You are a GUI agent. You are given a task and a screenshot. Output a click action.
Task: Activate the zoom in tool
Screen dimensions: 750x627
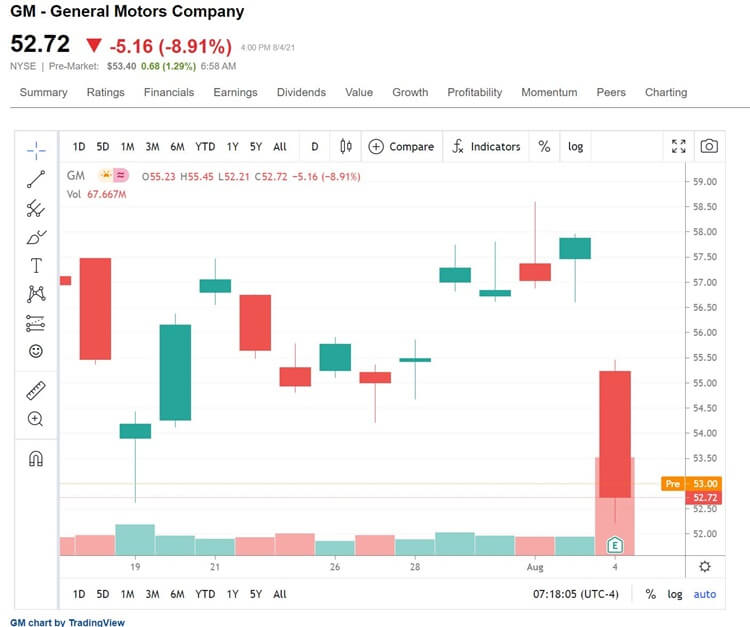35,419
